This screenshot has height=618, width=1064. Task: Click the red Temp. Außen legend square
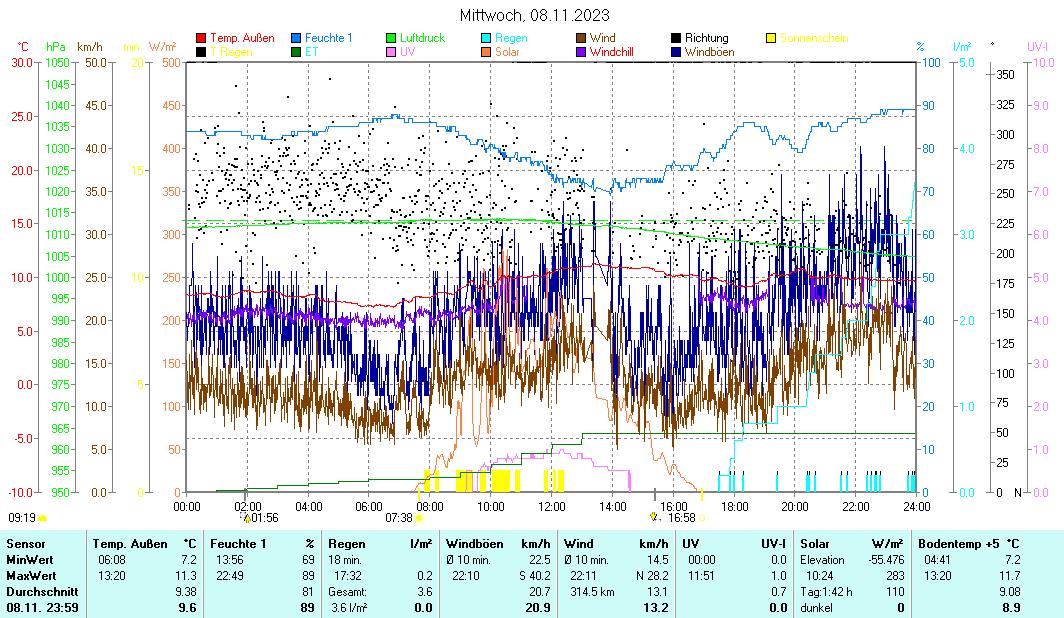tap(201, 38)
